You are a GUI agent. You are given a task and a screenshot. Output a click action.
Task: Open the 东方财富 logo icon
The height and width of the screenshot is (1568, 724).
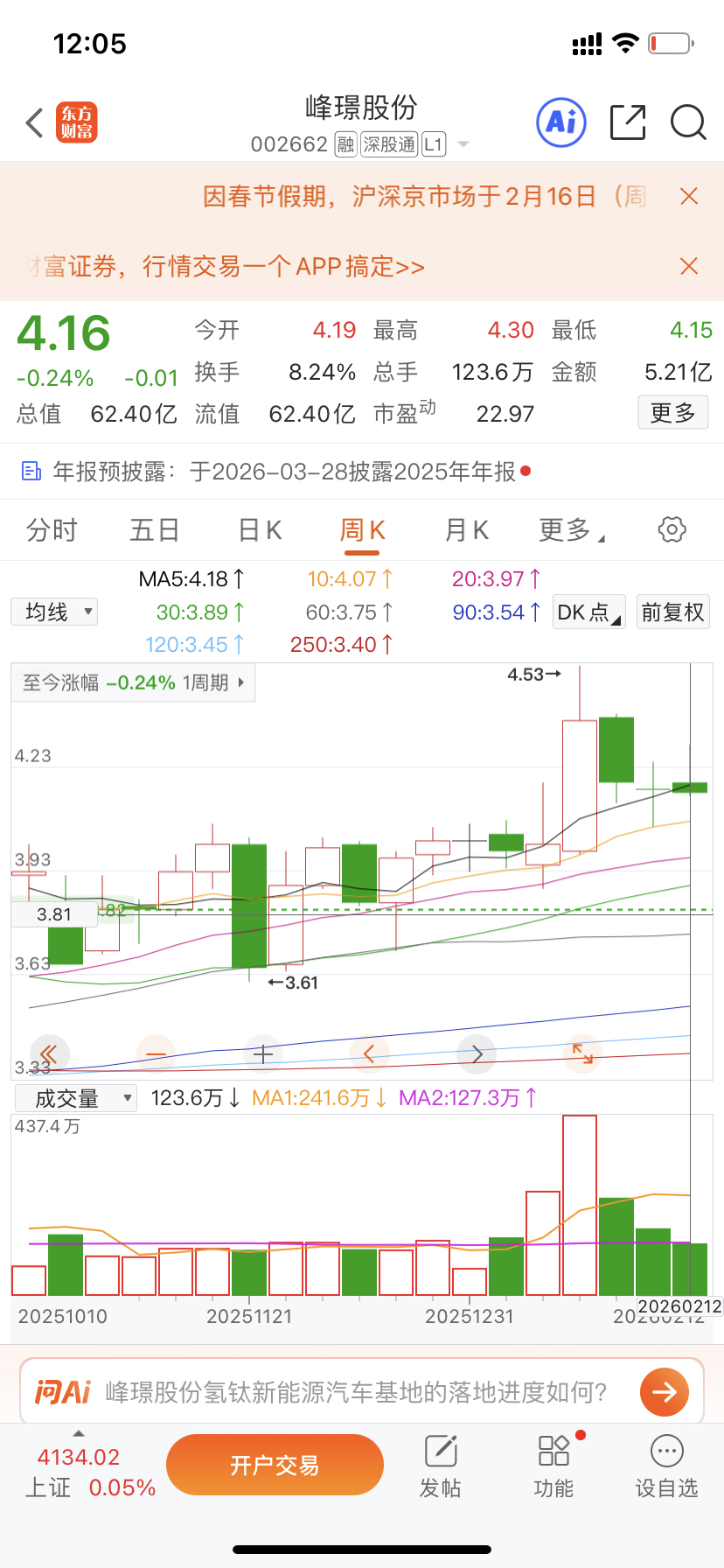coord(77,122)
